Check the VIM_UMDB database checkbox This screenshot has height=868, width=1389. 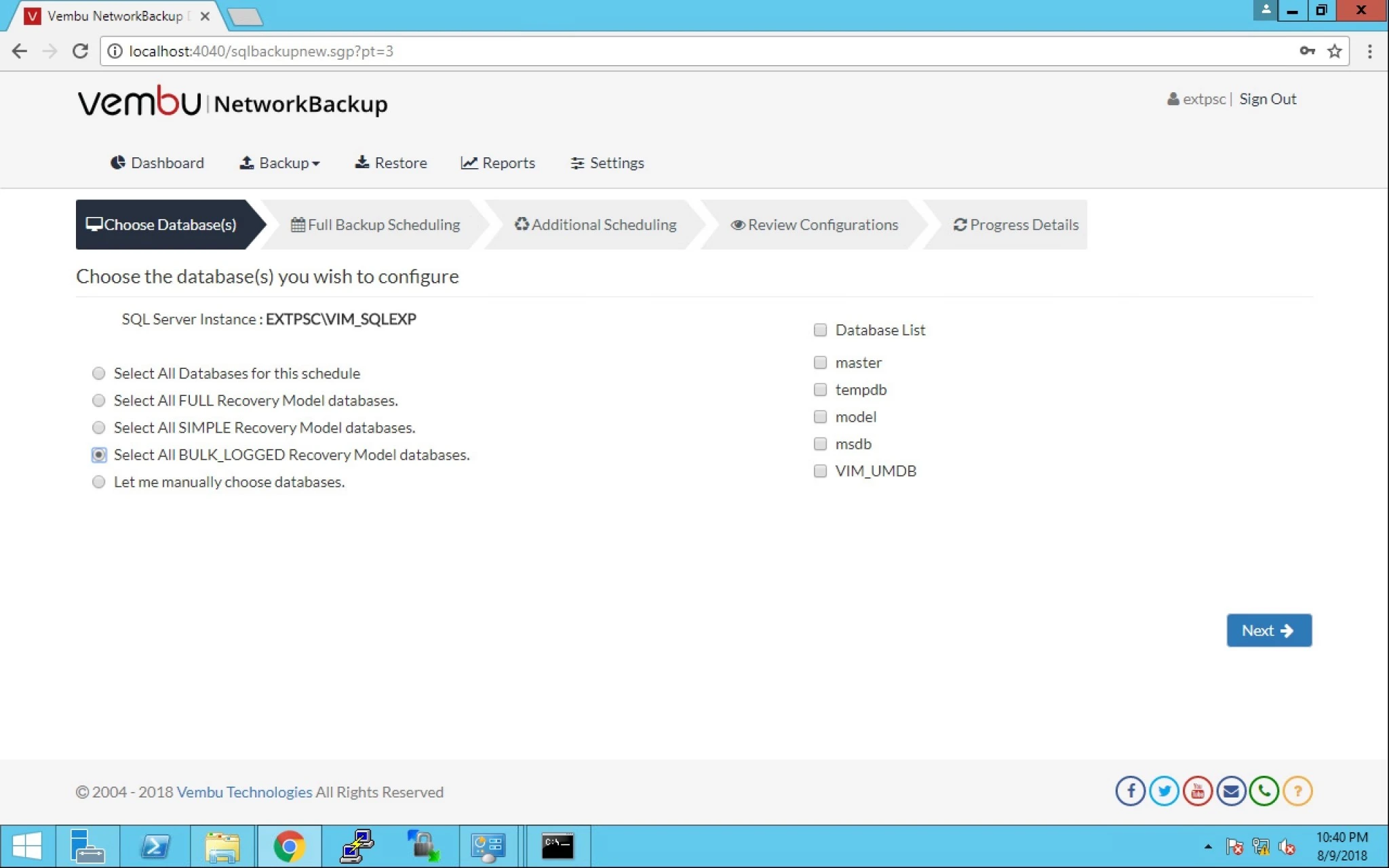[820, 471]
